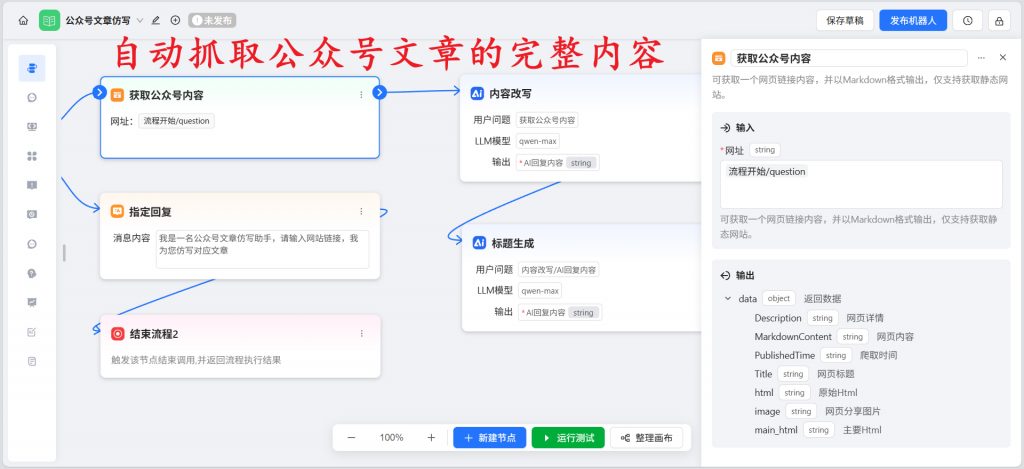Click the output connector on 获取公众号内容 node
The image size is (1024, 469).
379,93
